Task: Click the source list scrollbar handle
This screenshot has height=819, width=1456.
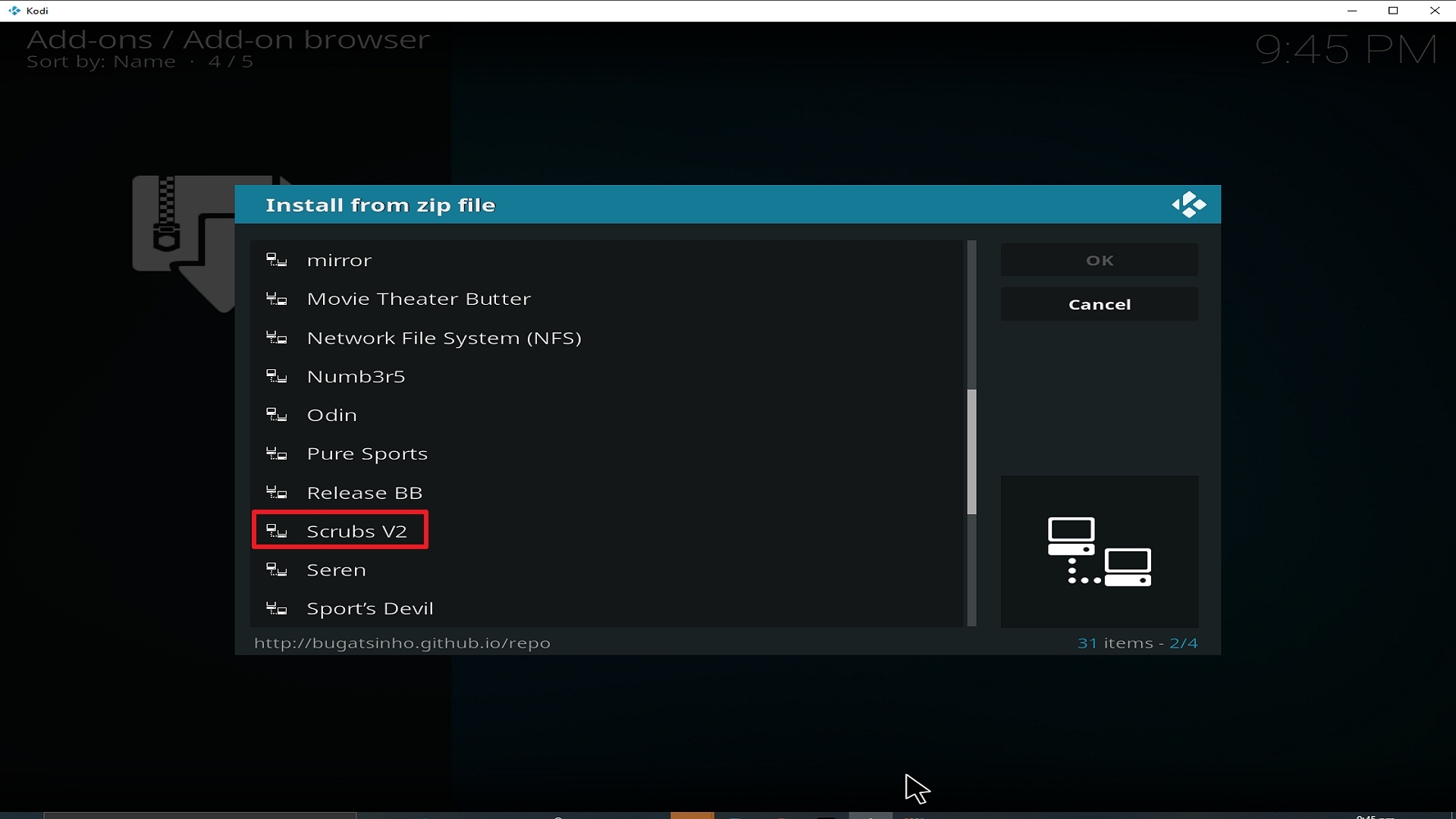Action: coord(971,452)
